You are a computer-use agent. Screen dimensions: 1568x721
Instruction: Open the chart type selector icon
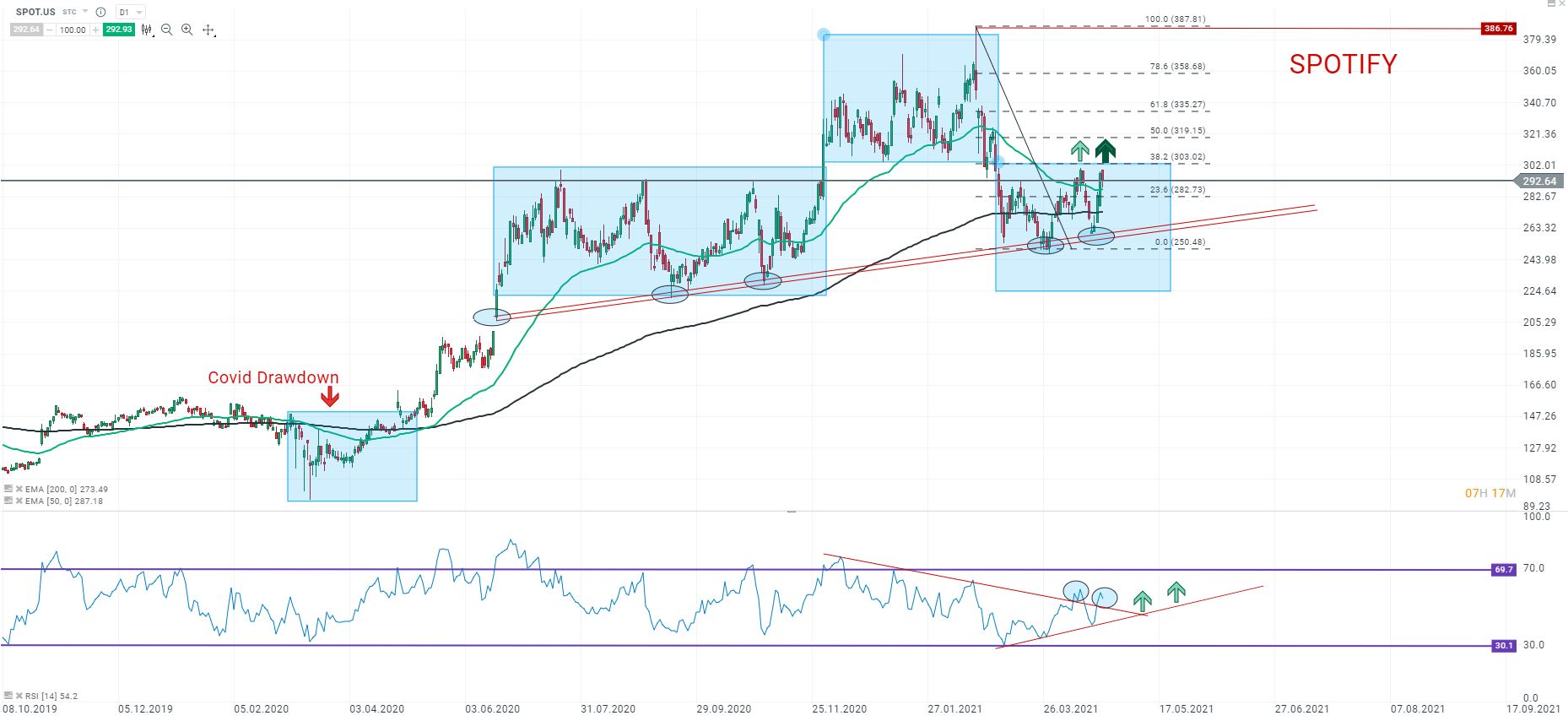(148, 30)
